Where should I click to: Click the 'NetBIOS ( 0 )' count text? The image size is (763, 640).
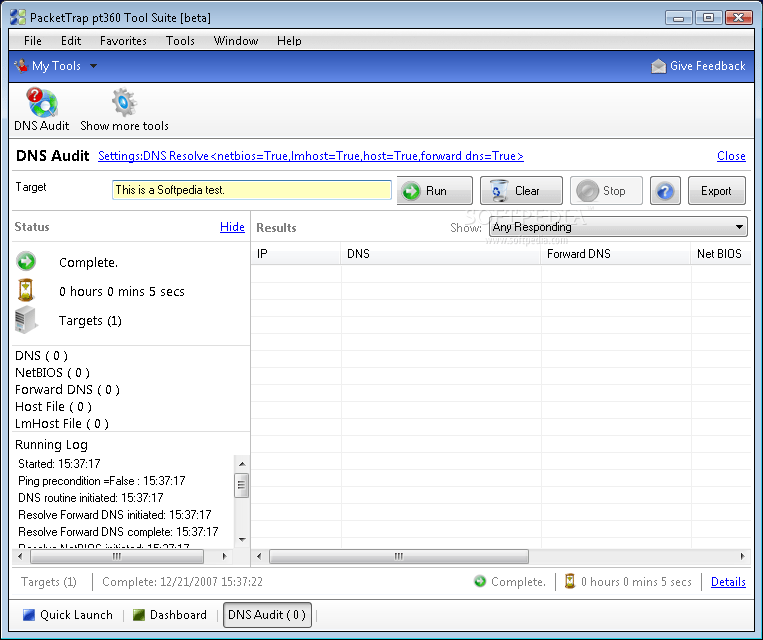(53, 372)
